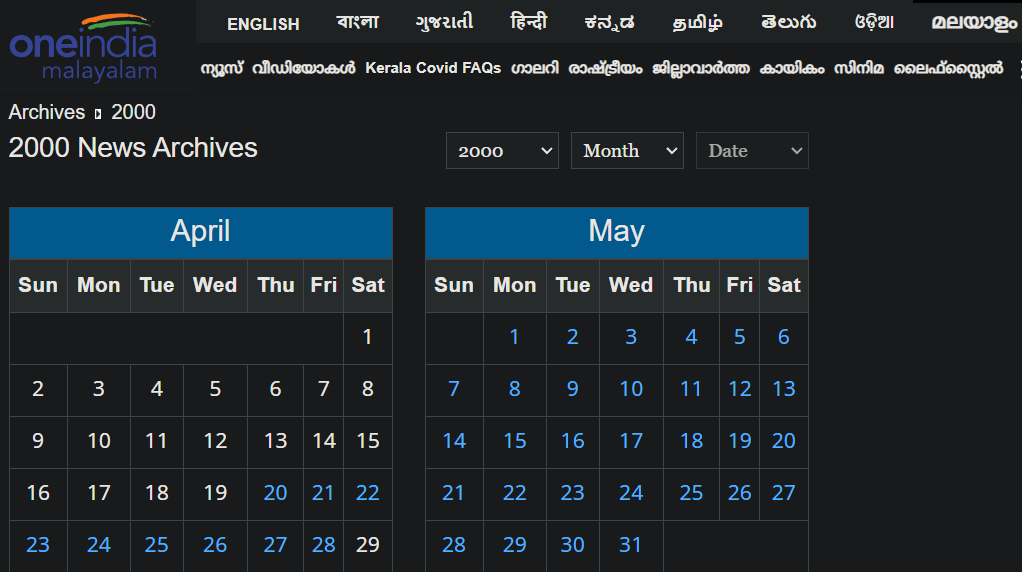This screenshot has height=572, width=1022.
Task: Open Kerala Covid FAQs page
Action: [433, 68]
